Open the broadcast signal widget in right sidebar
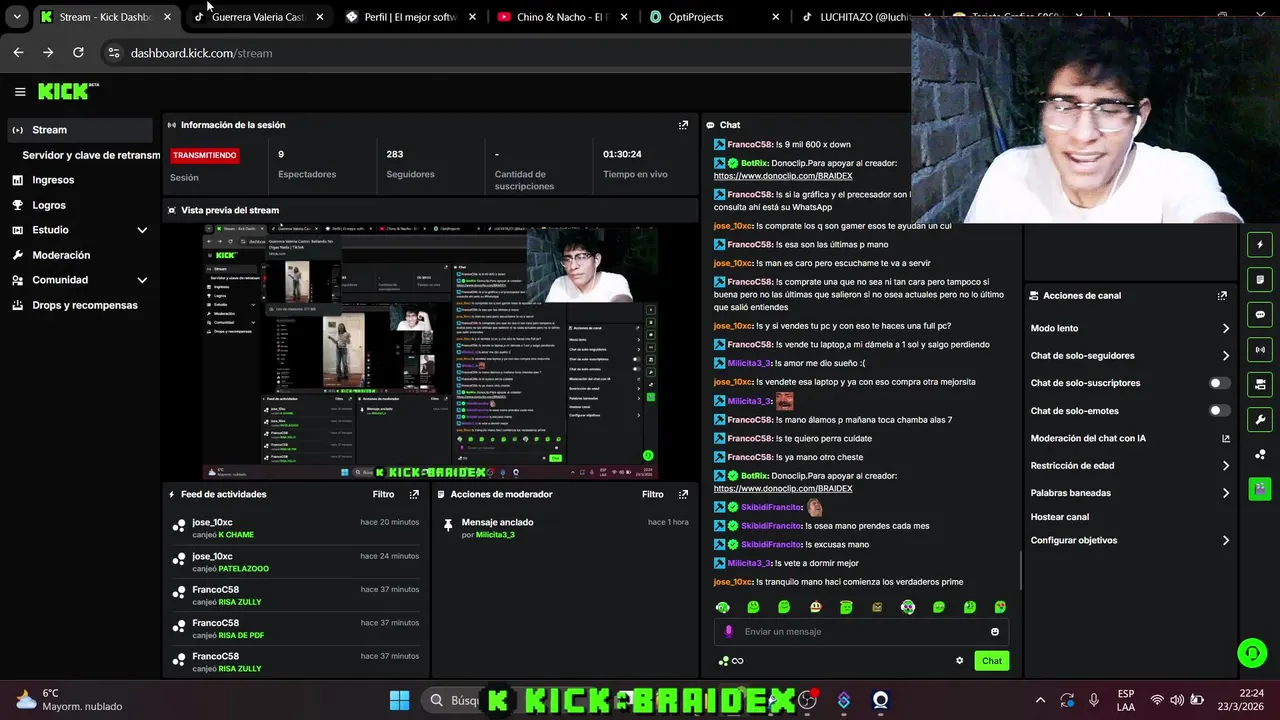The height and width of the screenshot is (720, 1280). coord(1260,350)
